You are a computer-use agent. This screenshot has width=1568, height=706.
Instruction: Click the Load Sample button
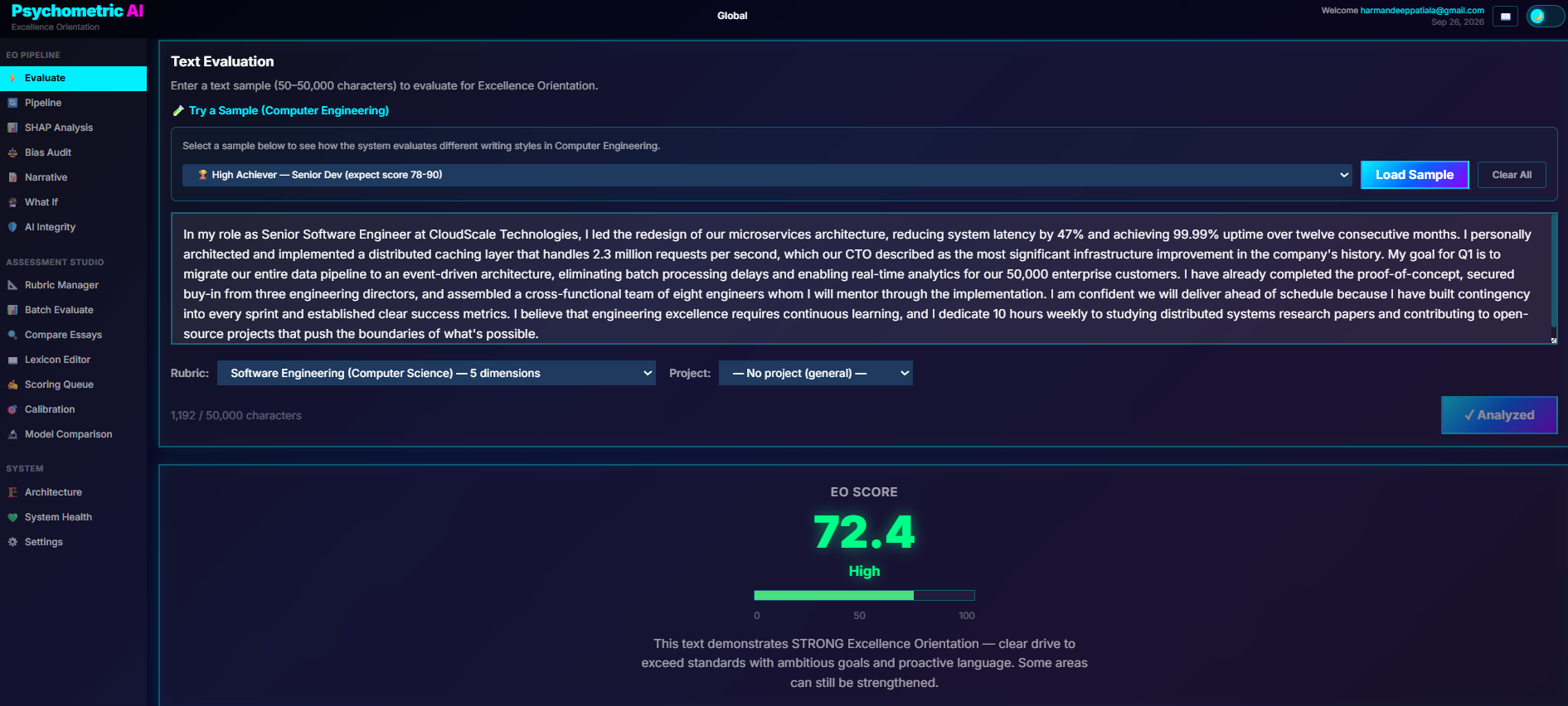coord(1415,175)
